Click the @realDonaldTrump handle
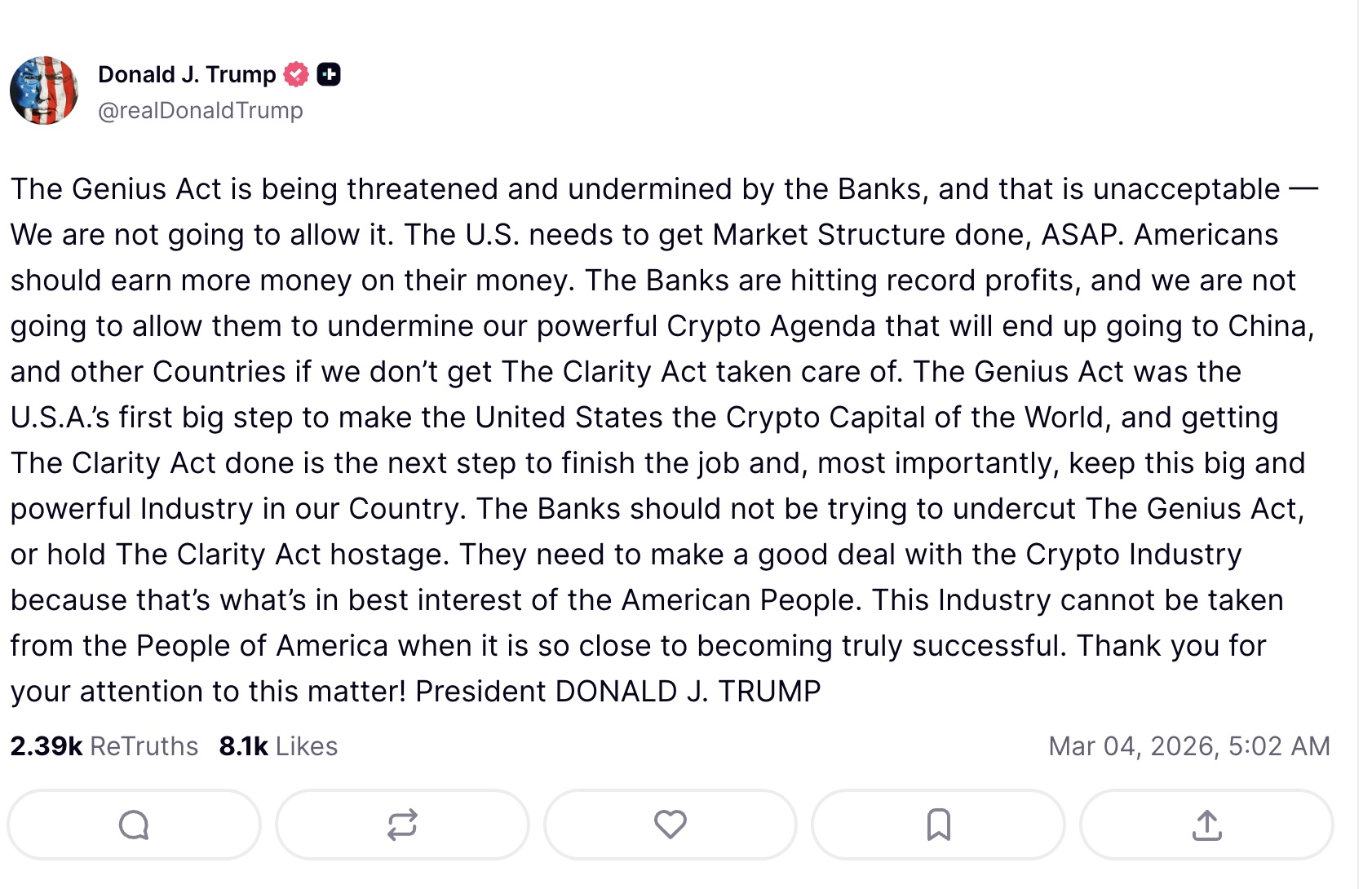Screen dimensions: 1372x889 point(200,110)
